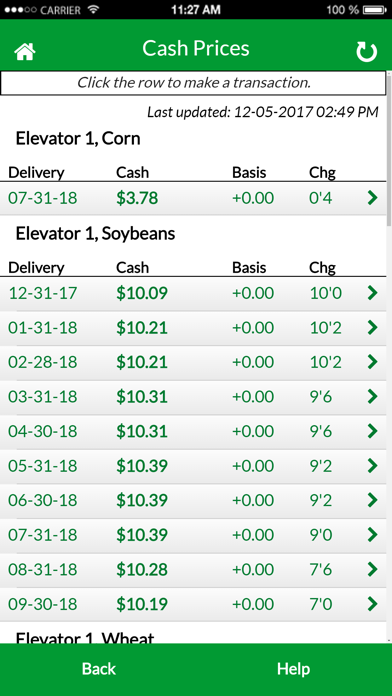
Task: Open Soybeans 01-31-18 row chevron
Action: 372,328
